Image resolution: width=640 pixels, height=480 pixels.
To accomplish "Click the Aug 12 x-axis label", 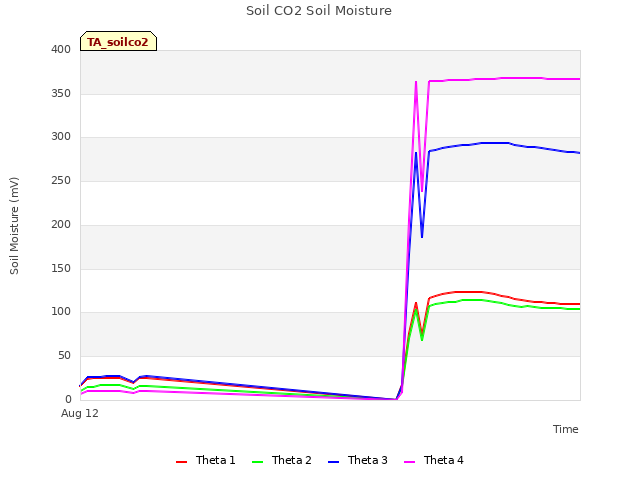I will (x=80, y=413).
